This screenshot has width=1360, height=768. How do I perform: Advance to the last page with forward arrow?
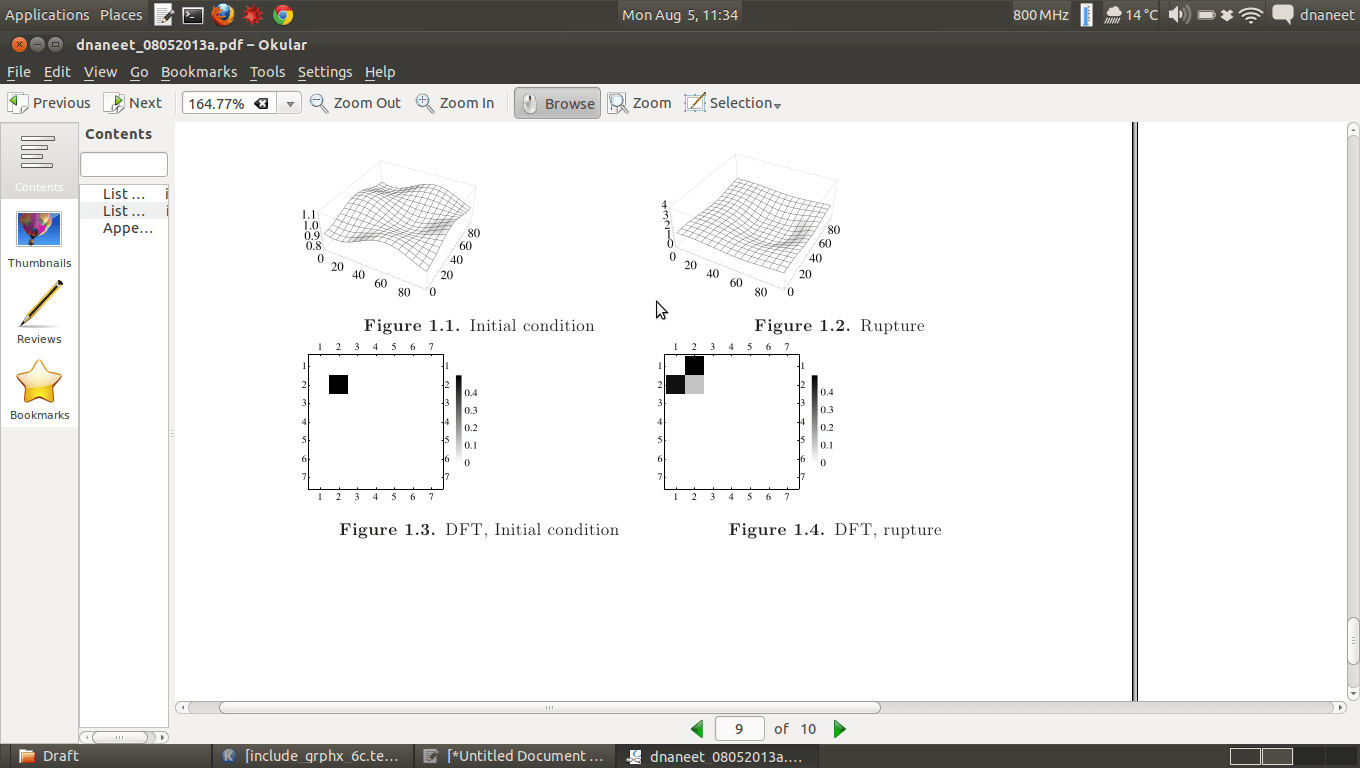click(x=839, y=728)
